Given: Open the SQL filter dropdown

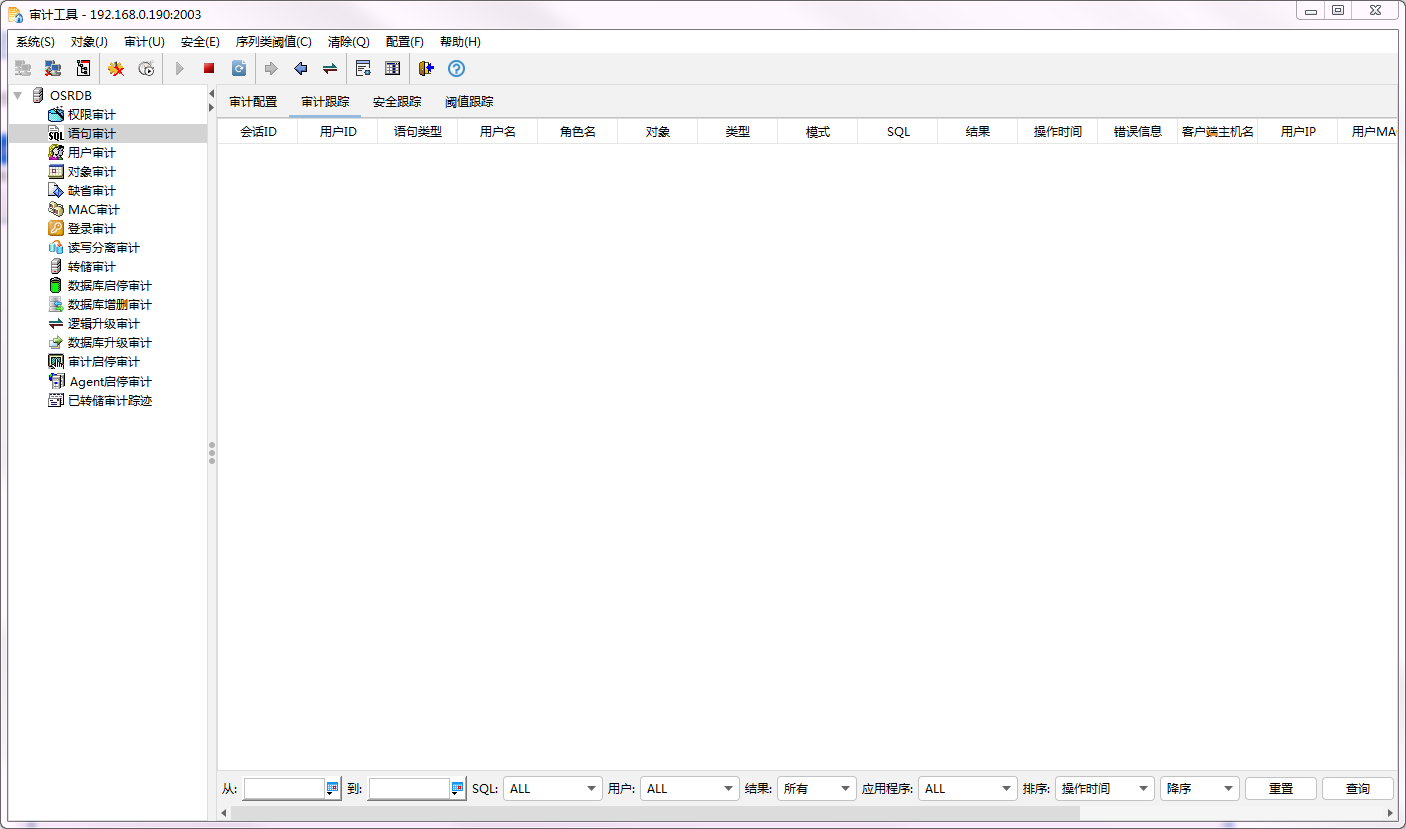Looking at the screenshot, I should [x=552, y=788].
